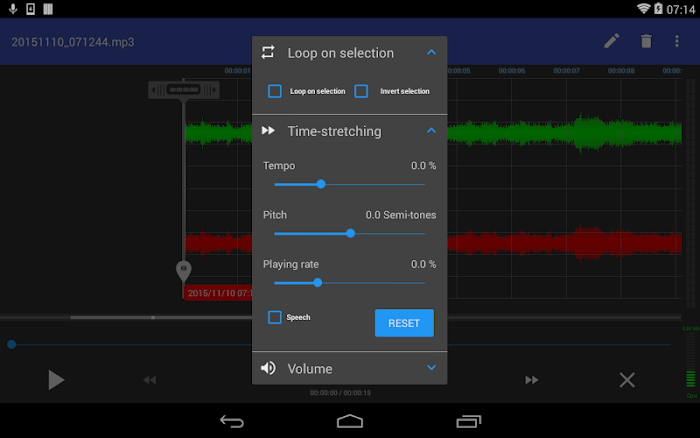Enable the Loop on selection checkbox

[275, 91]
